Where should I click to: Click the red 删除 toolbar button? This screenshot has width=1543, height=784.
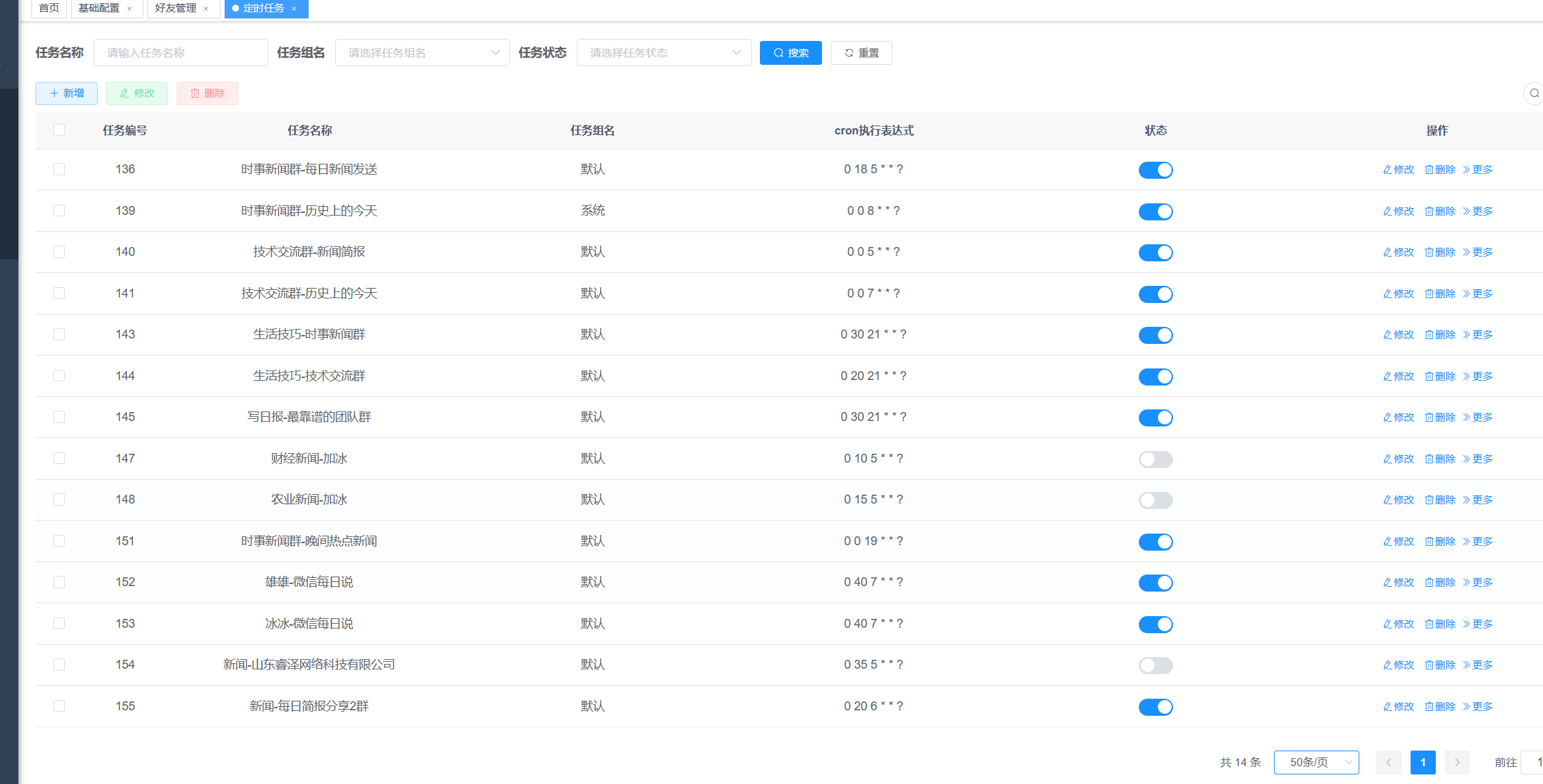click(x=208, y=93)
